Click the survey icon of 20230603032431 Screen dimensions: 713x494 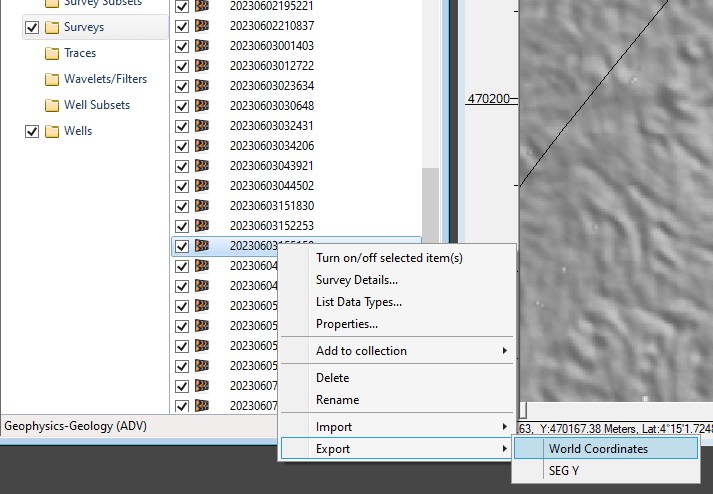tap(203, 125)
